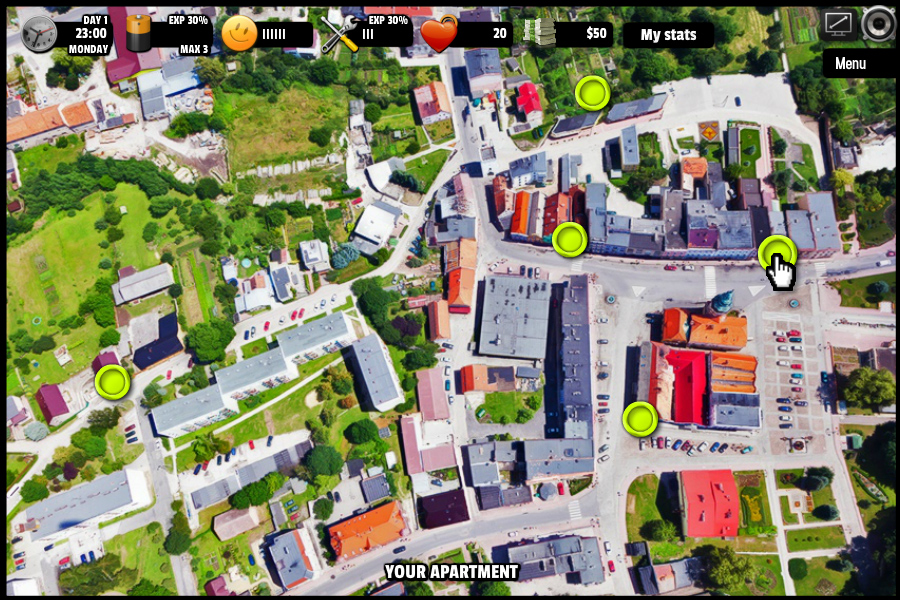Click the mood level tick bars
The width and height of the screenshot is (900, 600).
click(x=274, y=34)
